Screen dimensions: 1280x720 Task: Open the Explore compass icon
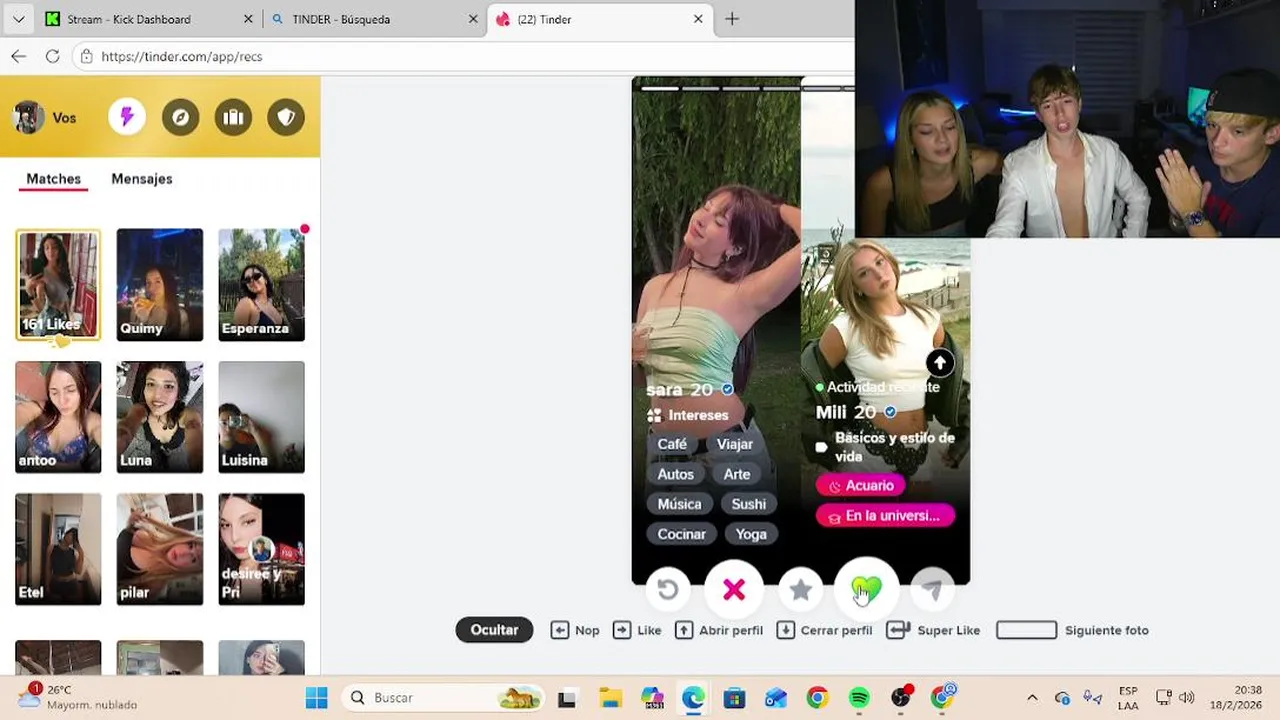point(180,117)
